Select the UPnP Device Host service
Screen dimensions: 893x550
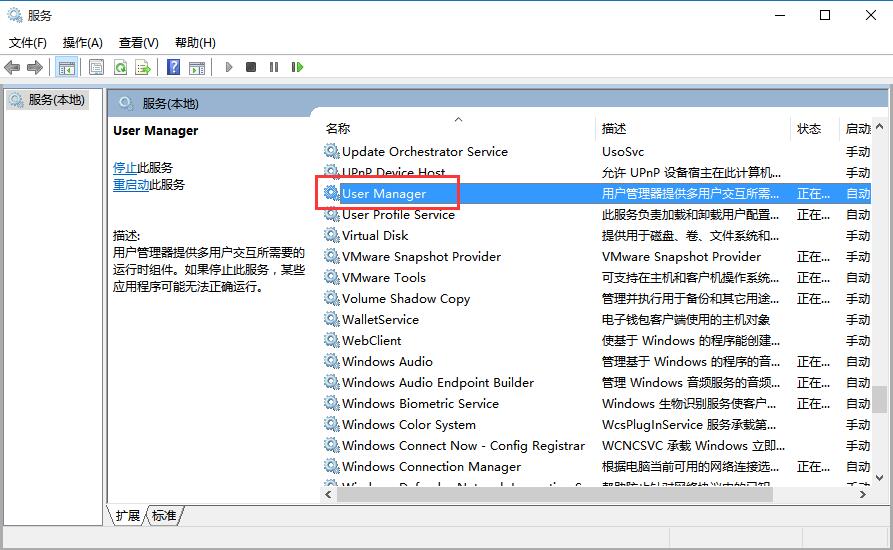point(394,173)
